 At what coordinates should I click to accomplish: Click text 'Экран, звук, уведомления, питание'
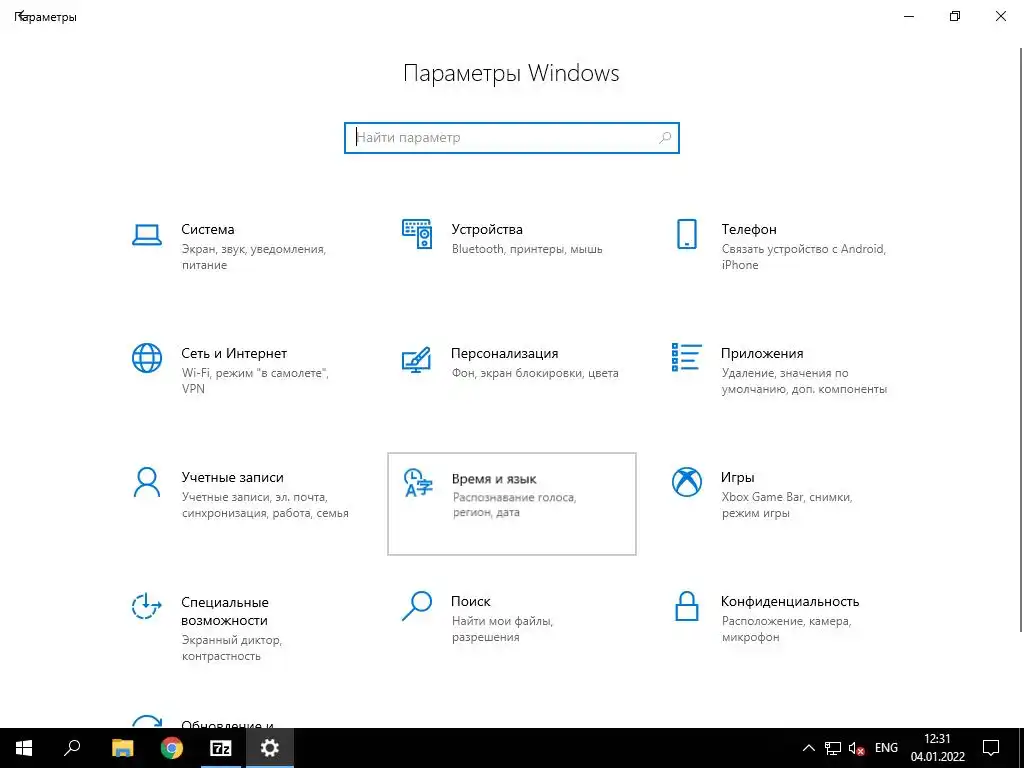point(254,257)
